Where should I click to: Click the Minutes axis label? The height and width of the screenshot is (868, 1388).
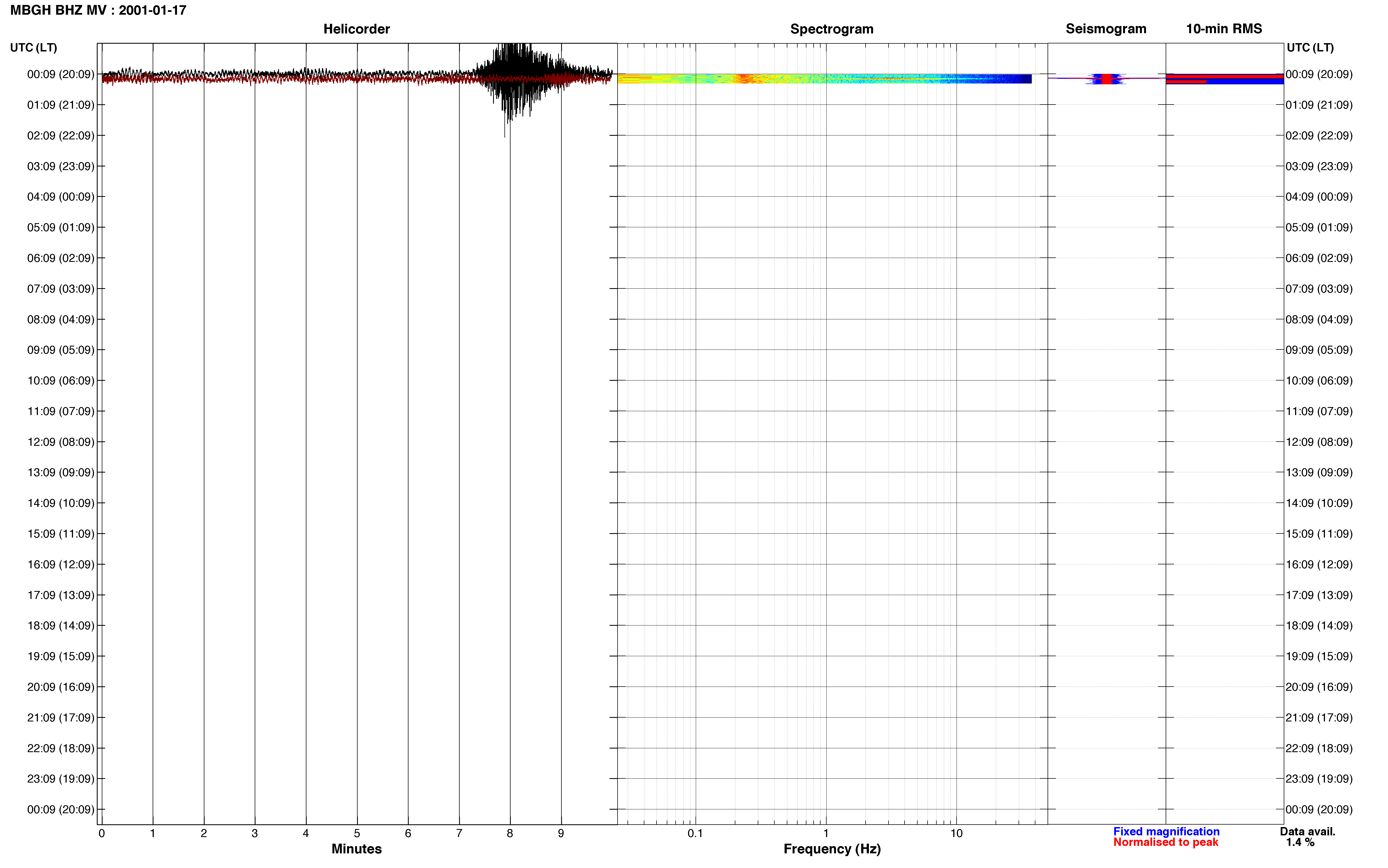[x=356, y=848]
